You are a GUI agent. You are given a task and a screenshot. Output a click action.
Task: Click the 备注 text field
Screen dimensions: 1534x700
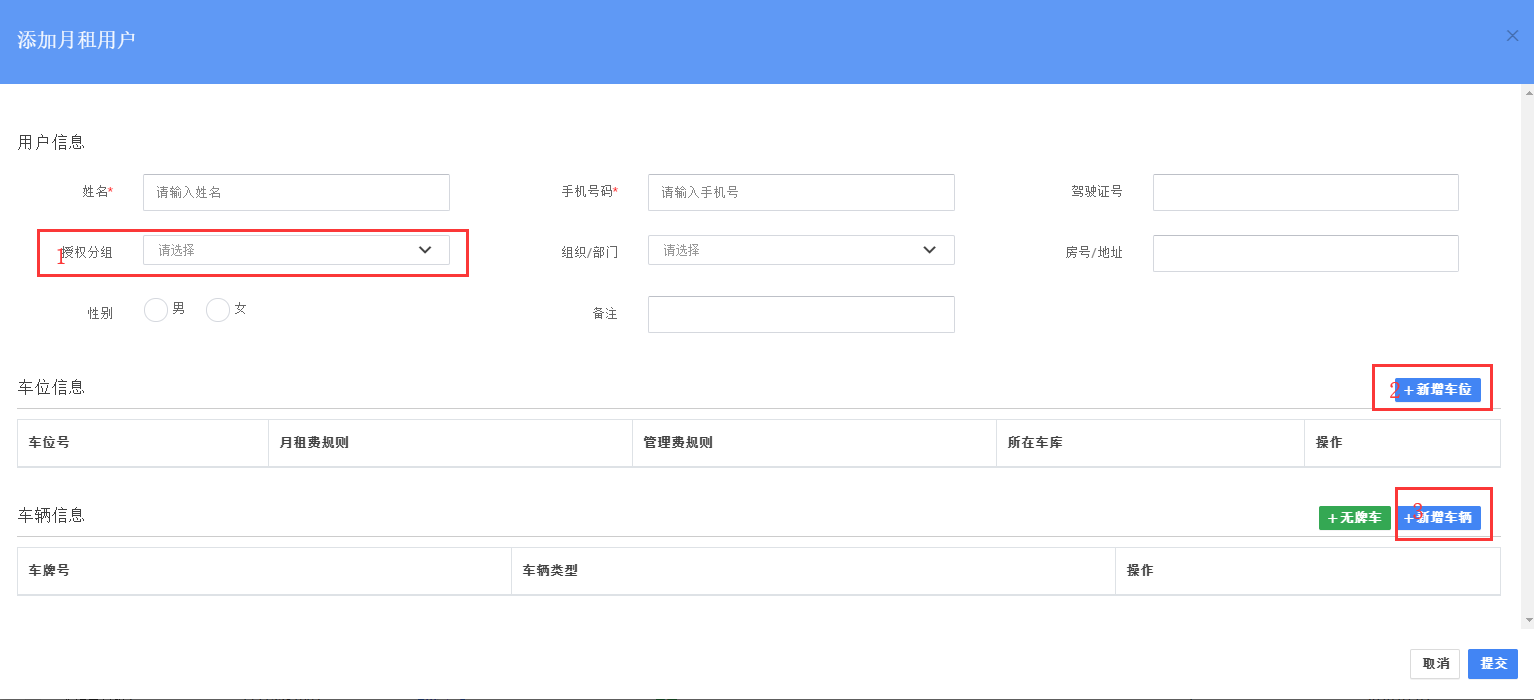(x=801, y=314)
